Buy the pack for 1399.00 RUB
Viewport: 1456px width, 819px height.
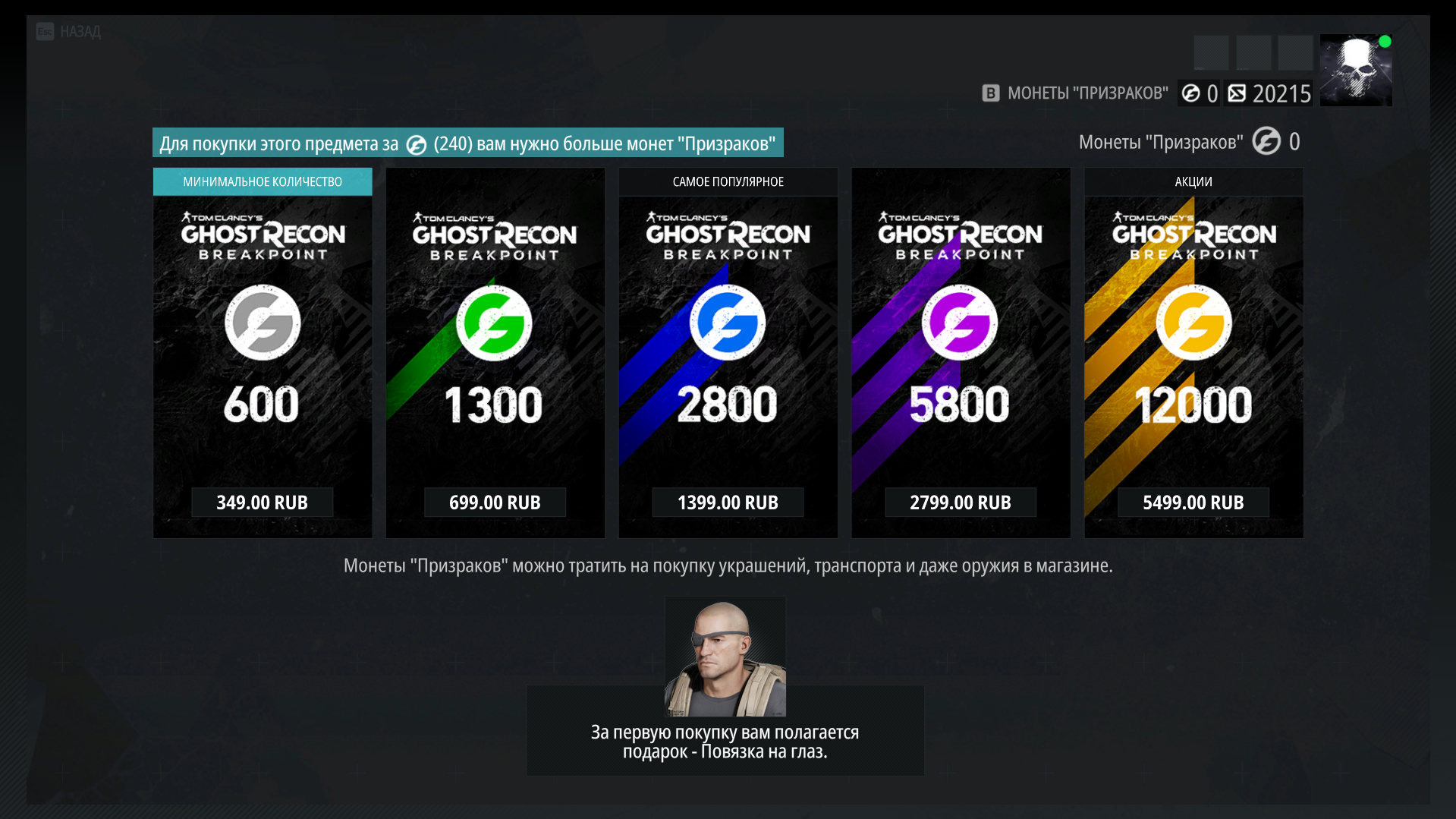pos(728,502)
